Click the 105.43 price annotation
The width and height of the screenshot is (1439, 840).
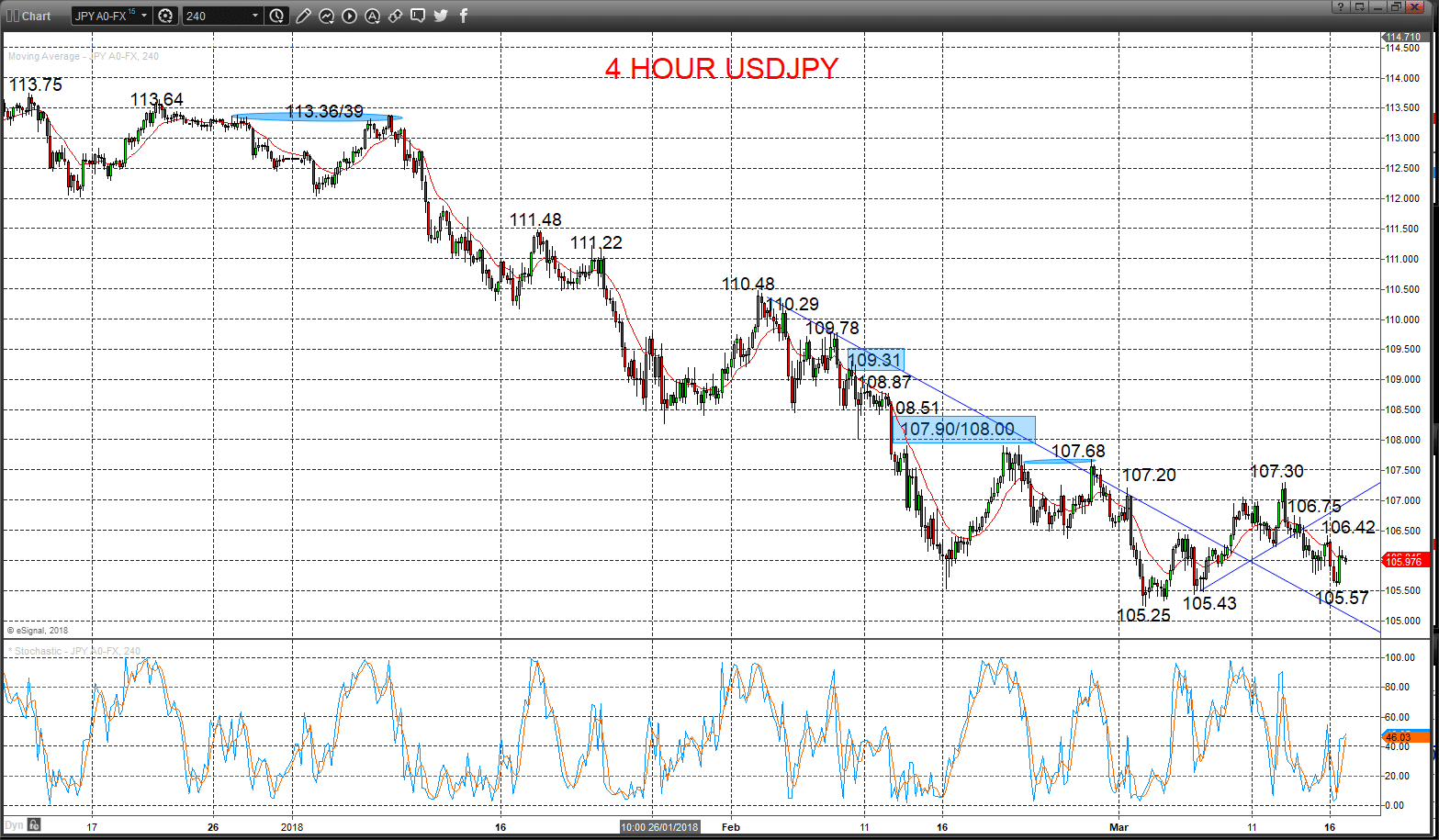(x=1209, y=603)
